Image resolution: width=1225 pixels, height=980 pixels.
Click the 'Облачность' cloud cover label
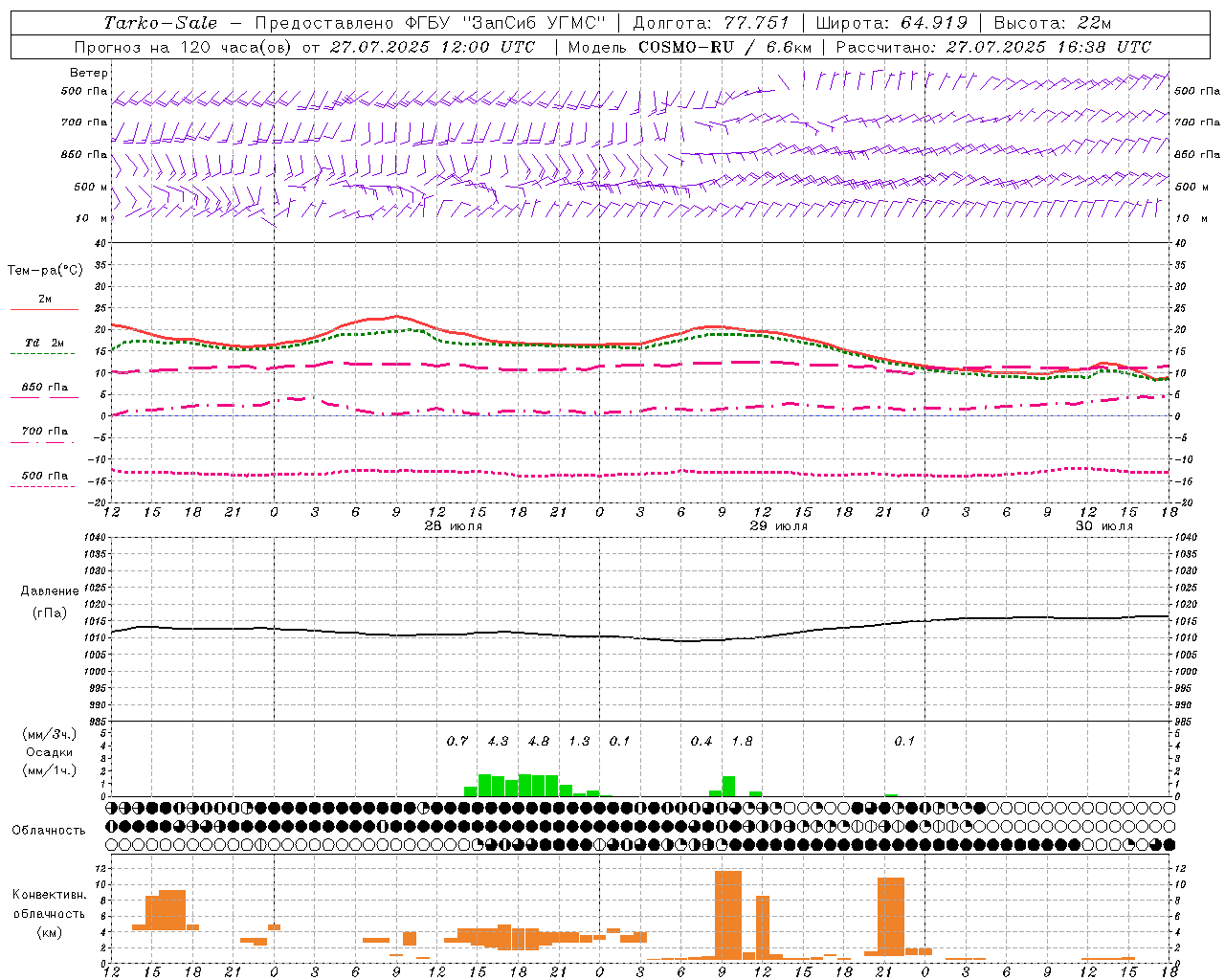(49, 831)
